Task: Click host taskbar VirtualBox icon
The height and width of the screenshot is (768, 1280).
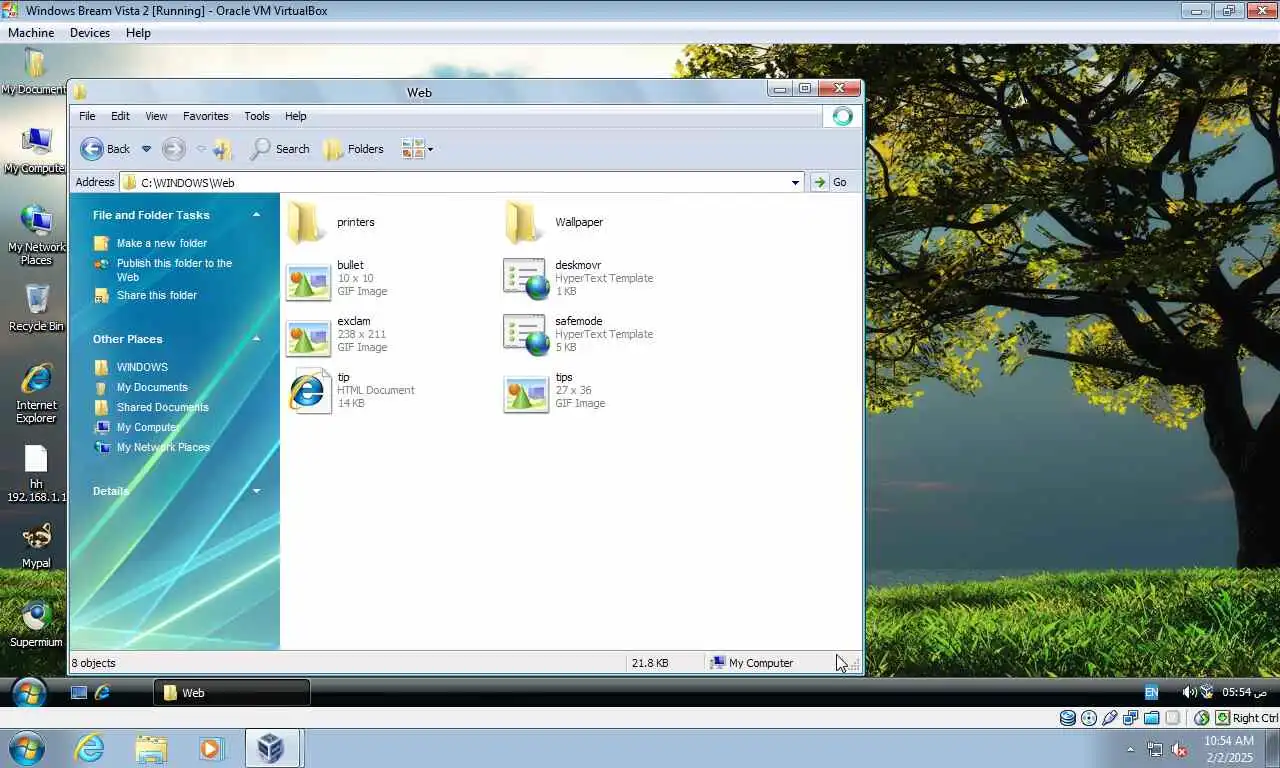Action: click(271, 748)
